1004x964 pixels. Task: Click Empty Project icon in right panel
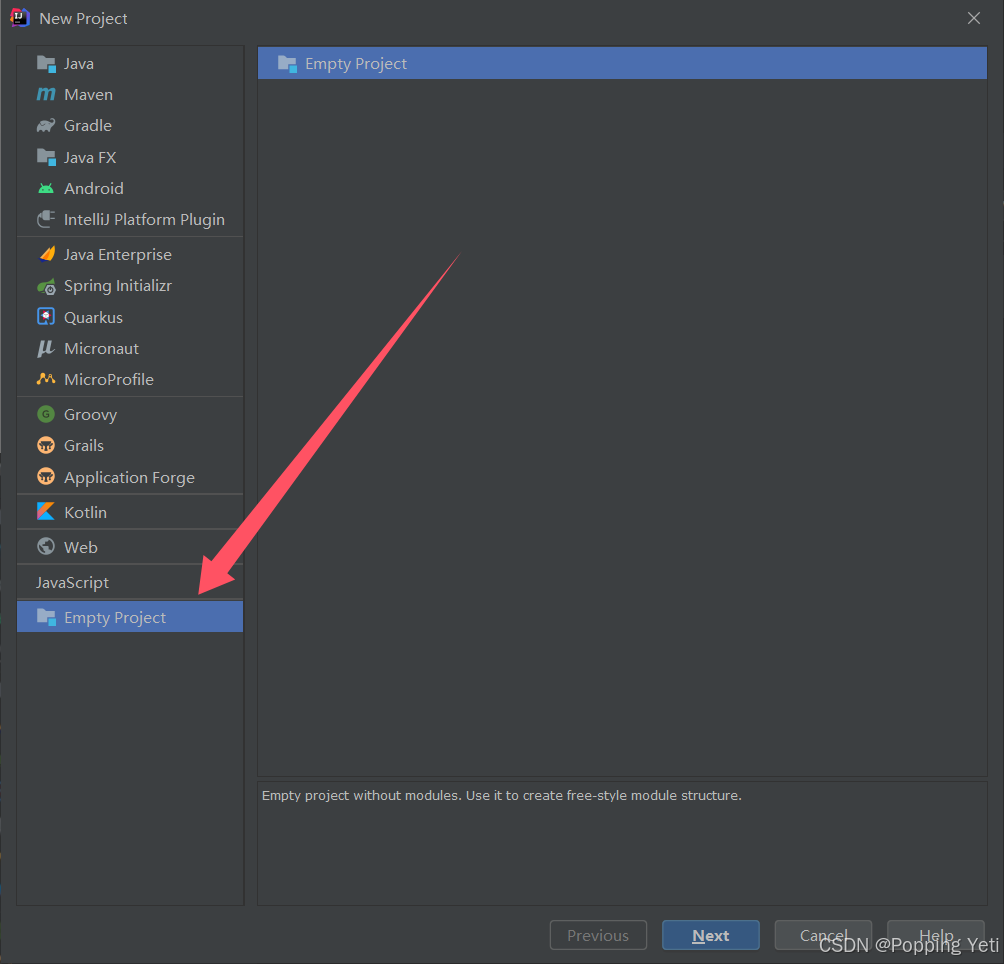[x=287, y=63]
